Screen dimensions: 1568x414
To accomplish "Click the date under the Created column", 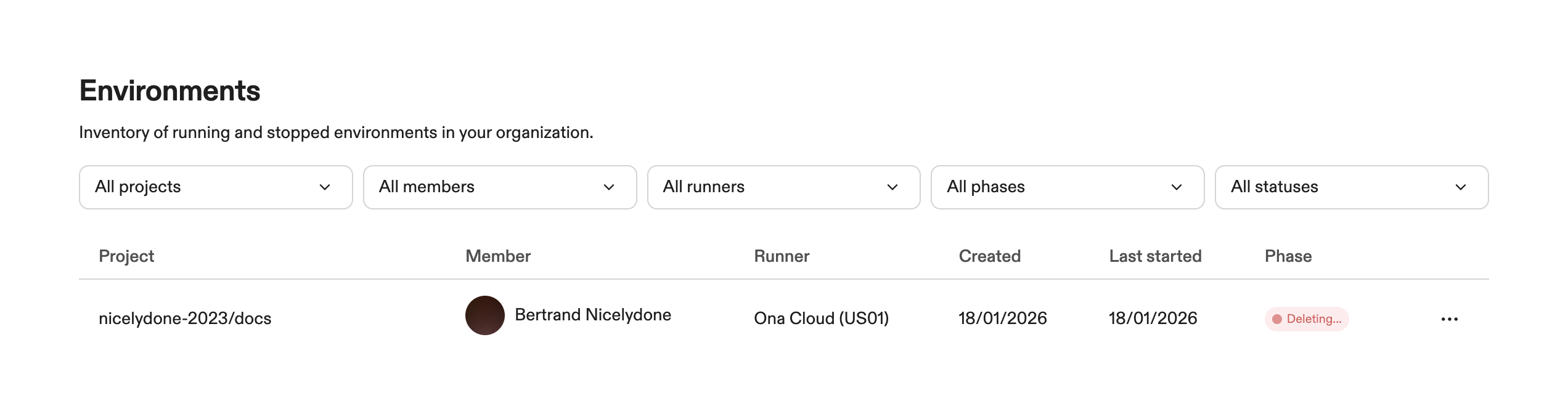I will [x=1002, y=319].
